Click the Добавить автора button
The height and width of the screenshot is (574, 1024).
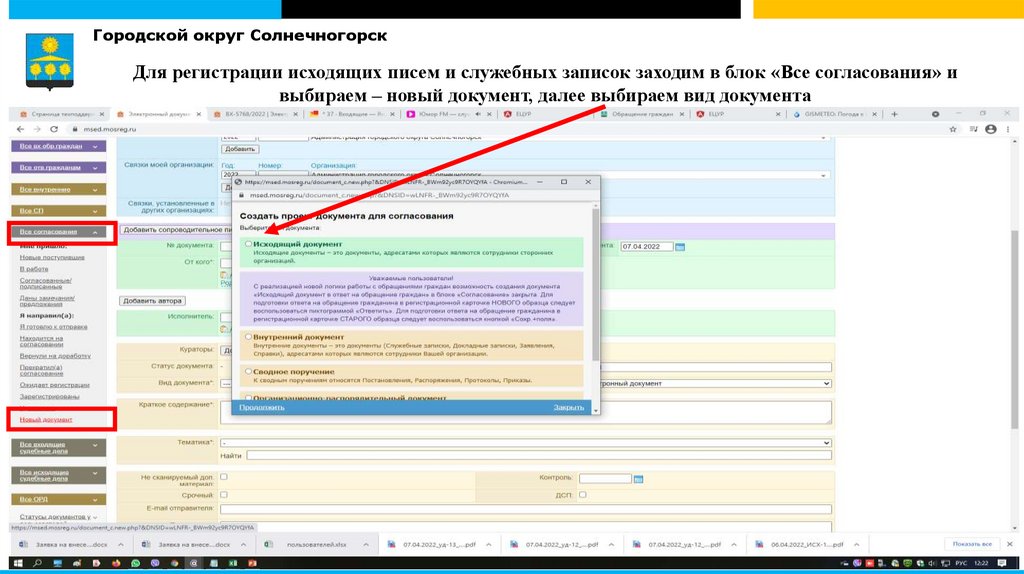[153, 301]
